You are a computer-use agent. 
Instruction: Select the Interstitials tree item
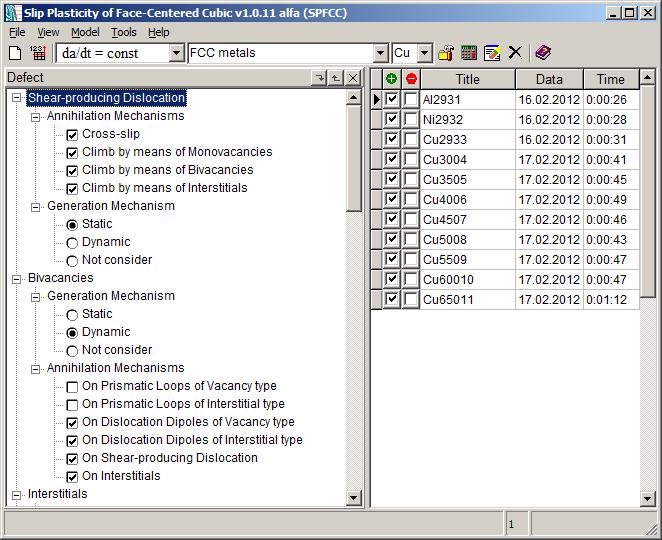point(57,494)
